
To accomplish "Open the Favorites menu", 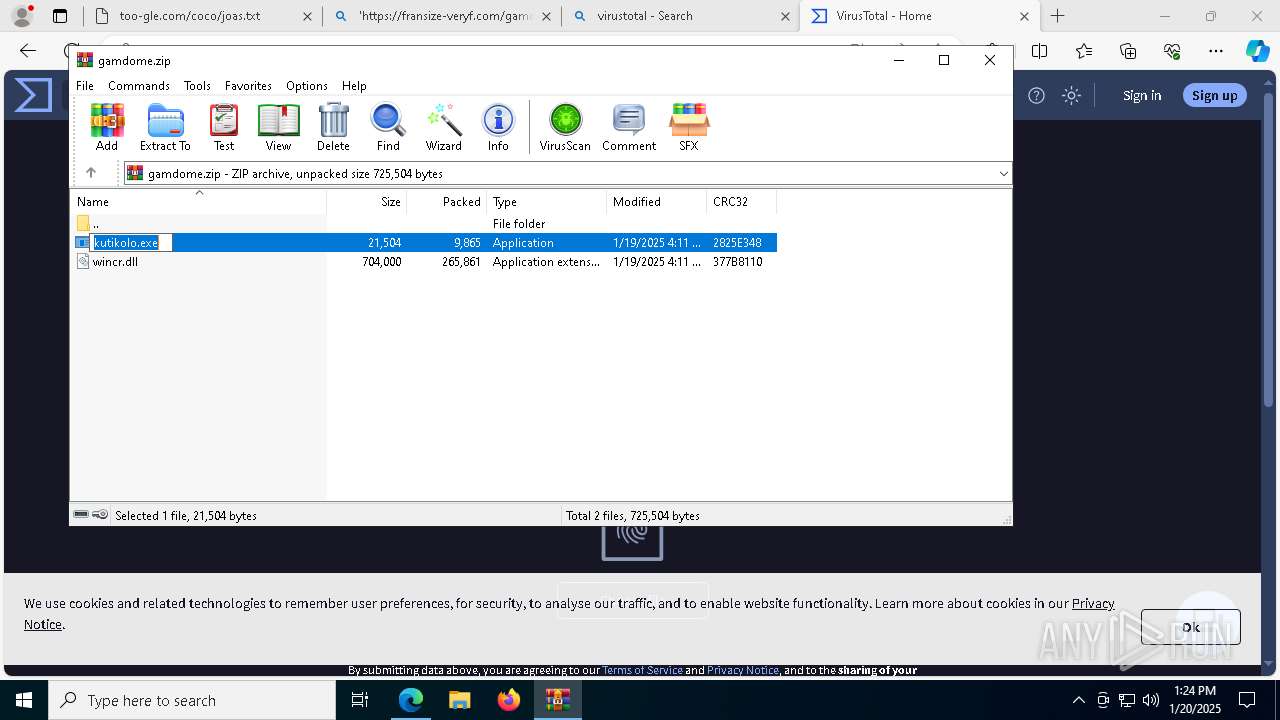I will point(248,86).
